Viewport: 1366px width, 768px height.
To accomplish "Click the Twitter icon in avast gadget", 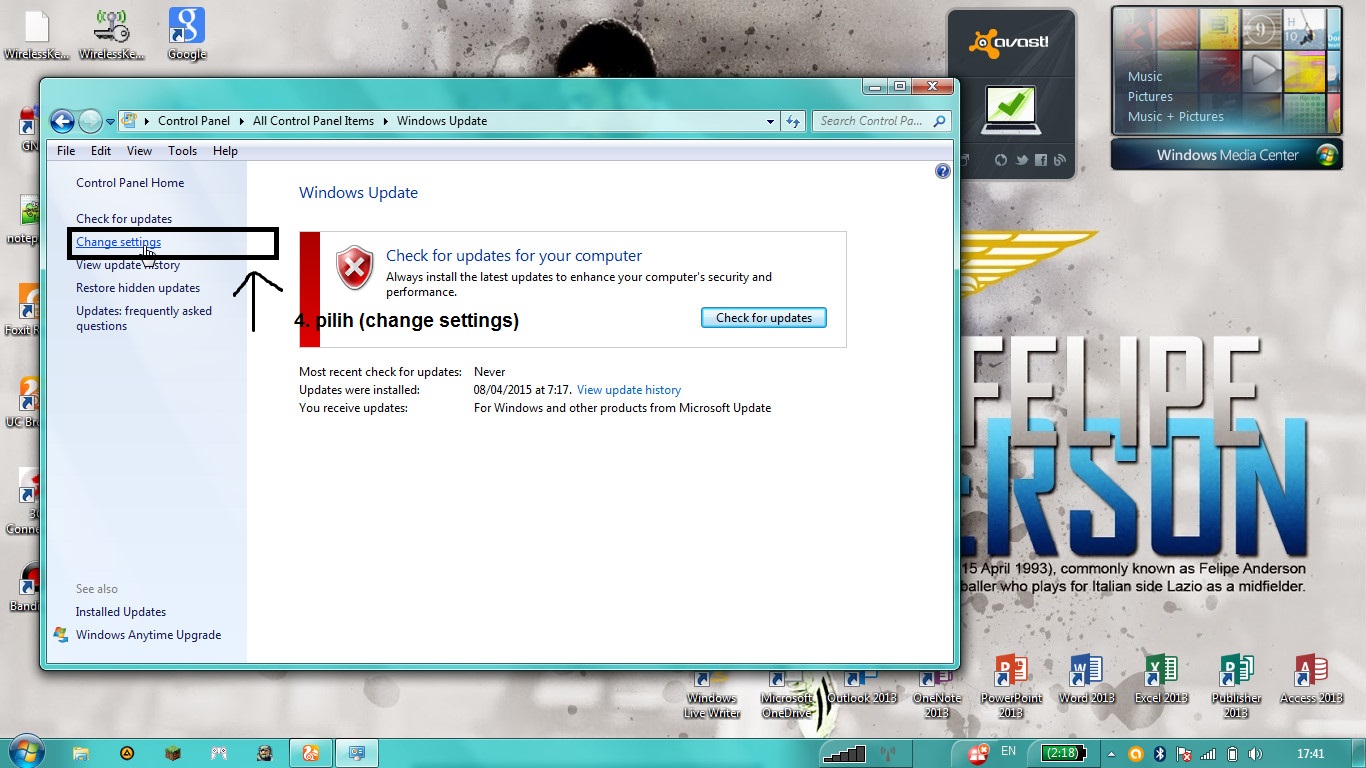I will pos(1021,160).
